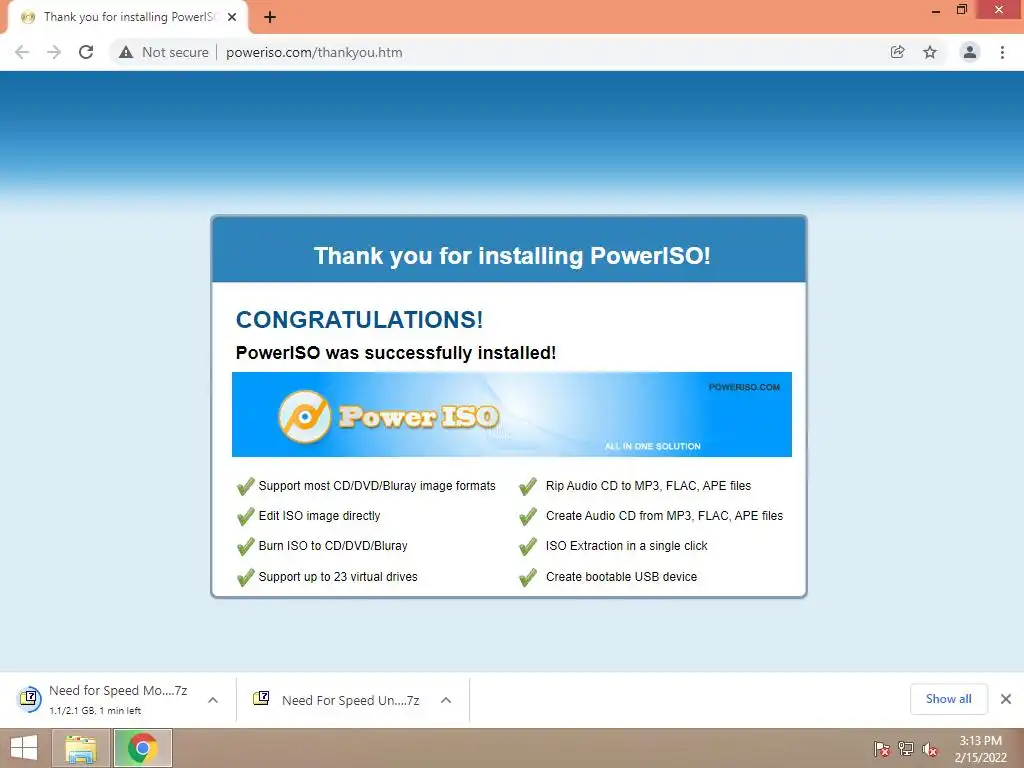Open File Explorer from taskbar

pyautogui.click(x=81, y=748)
